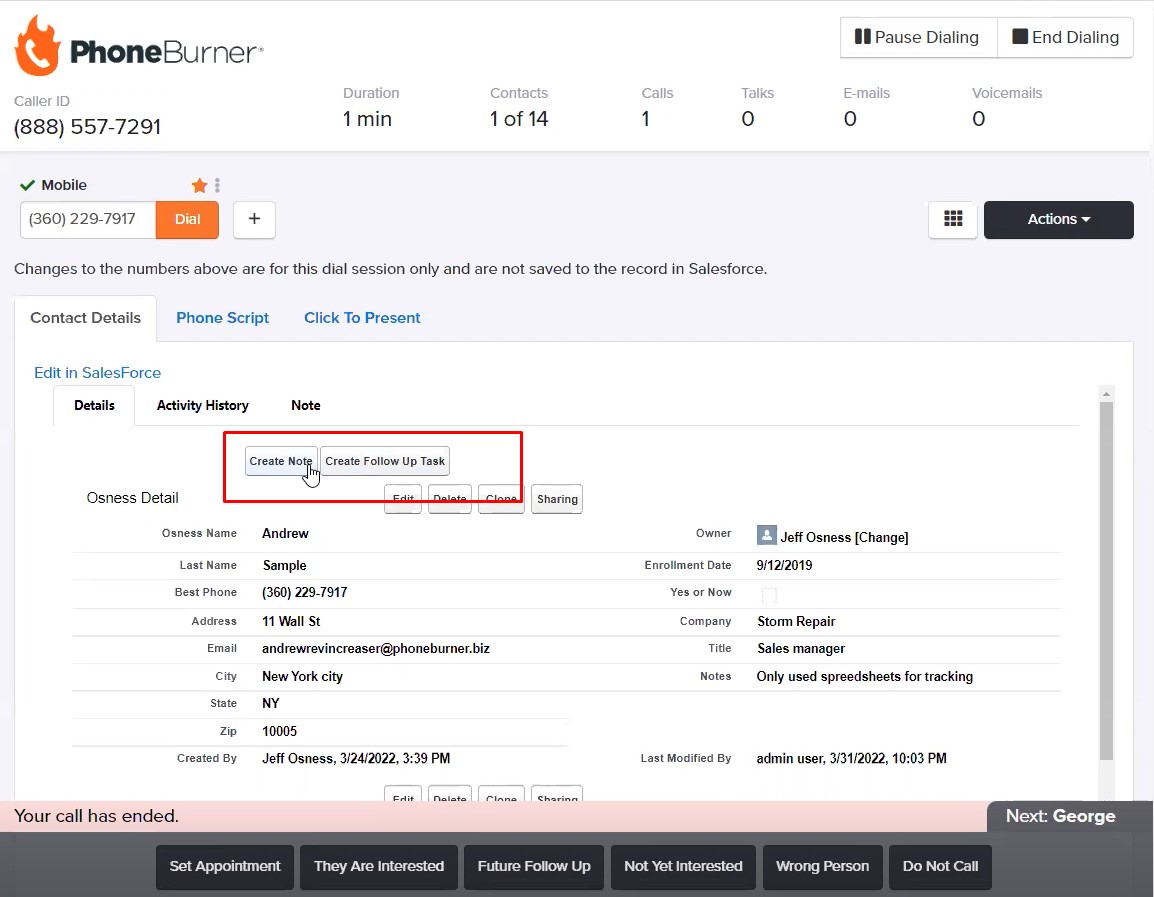Click the Next: George label

click(x=1060, y=816)
